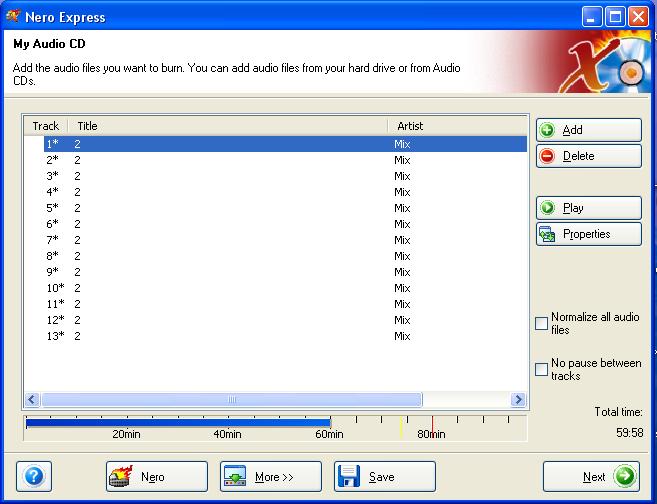Click the Total time value 59:58
657x504 pixels.
(629, 432)
